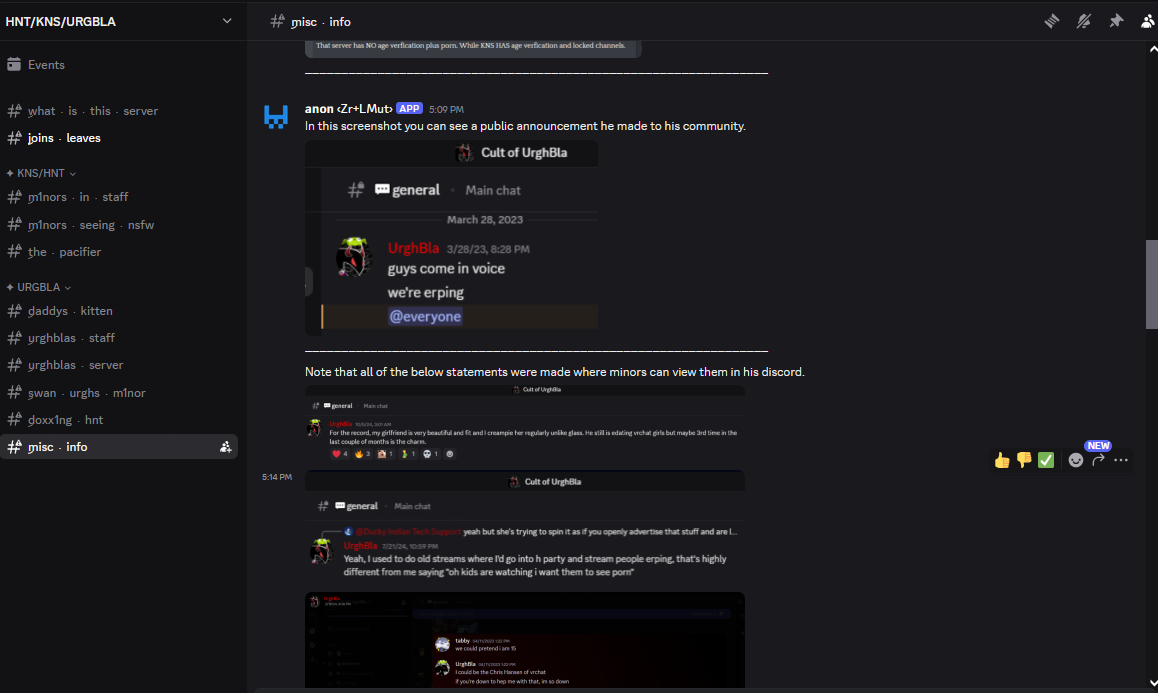The image size is (1158, 693).
Task: Collapse the KNS/HNT category
Action: coord(41,173)
